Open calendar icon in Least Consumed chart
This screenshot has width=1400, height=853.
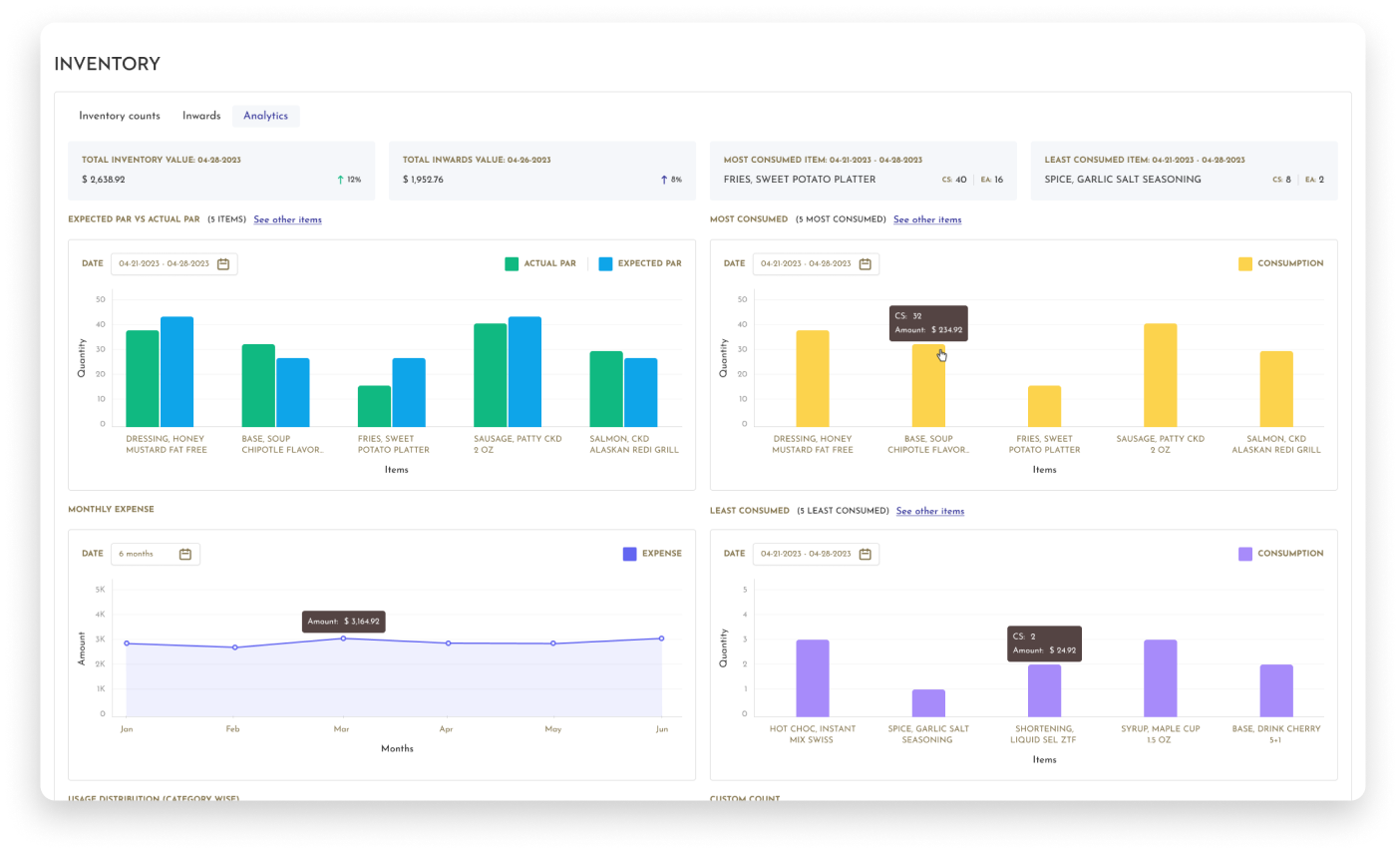pos(866,554)
